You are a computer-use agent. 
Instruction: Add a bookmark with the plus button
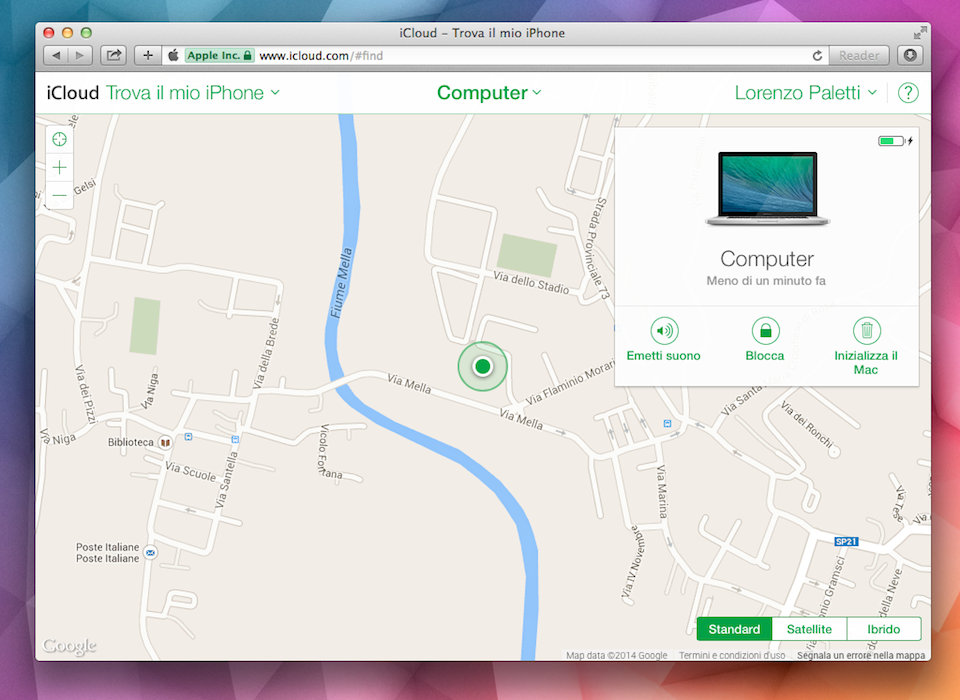[148, 56]
